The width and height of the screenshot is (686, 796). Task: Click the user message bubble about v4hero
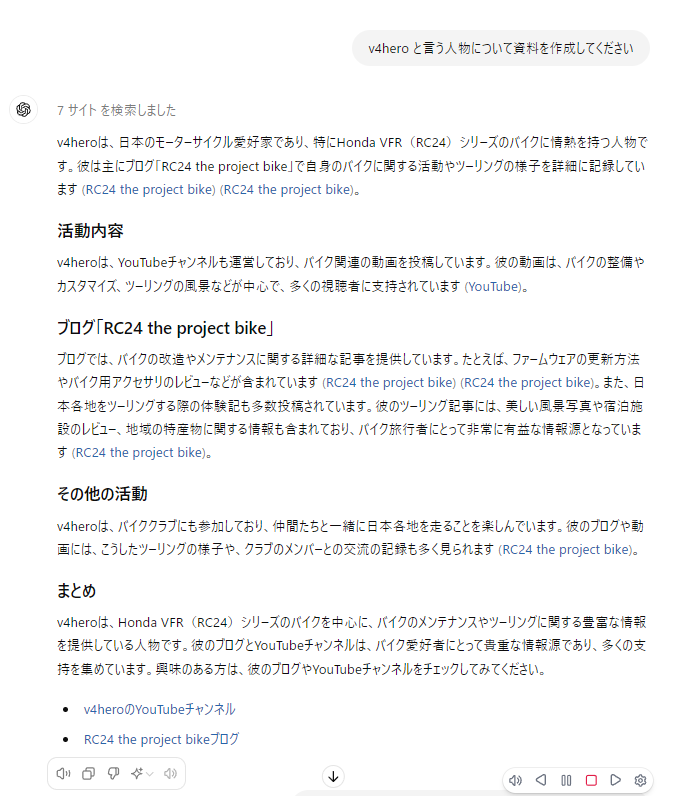(x=501, y=48)
